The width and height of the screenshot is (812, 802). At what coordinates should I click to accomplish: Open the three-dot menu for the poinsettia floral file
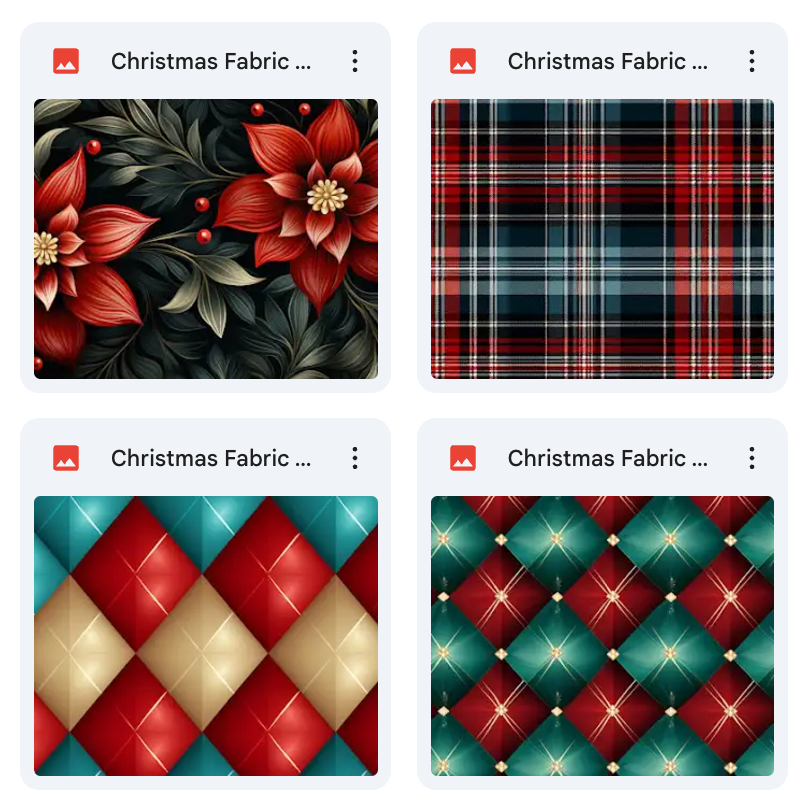point(355,61)
